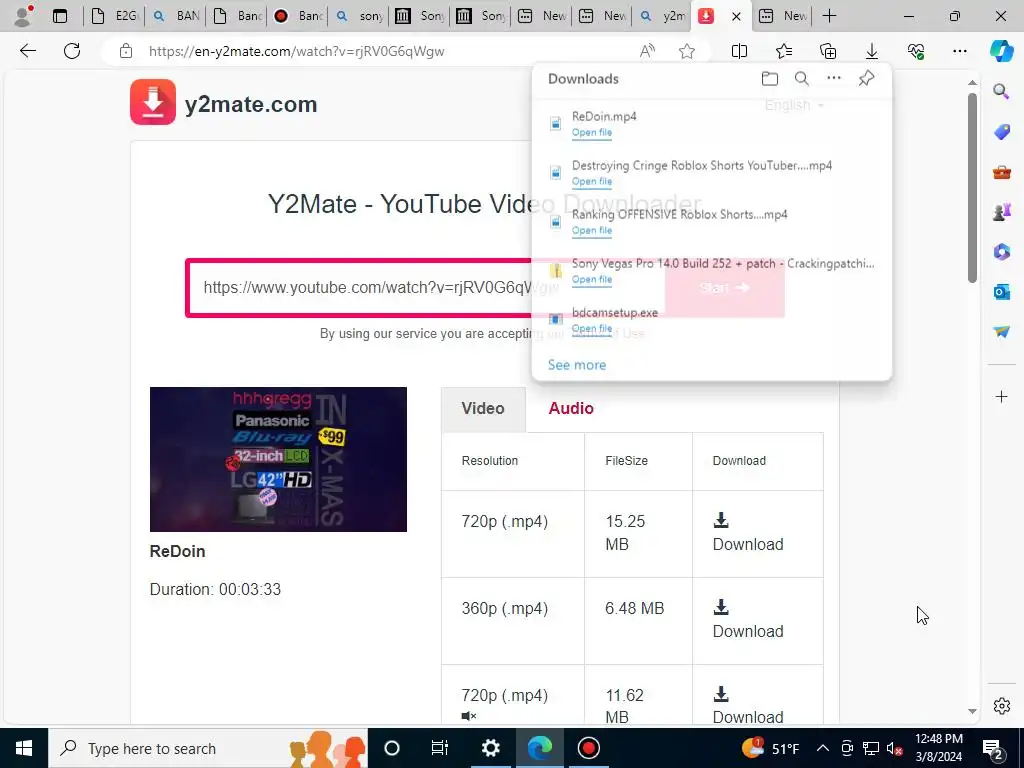This screenshot has height=768, width=1024.
Task: Open file link under Sony Vegas Pro
Action: click(x=592, y=280)
